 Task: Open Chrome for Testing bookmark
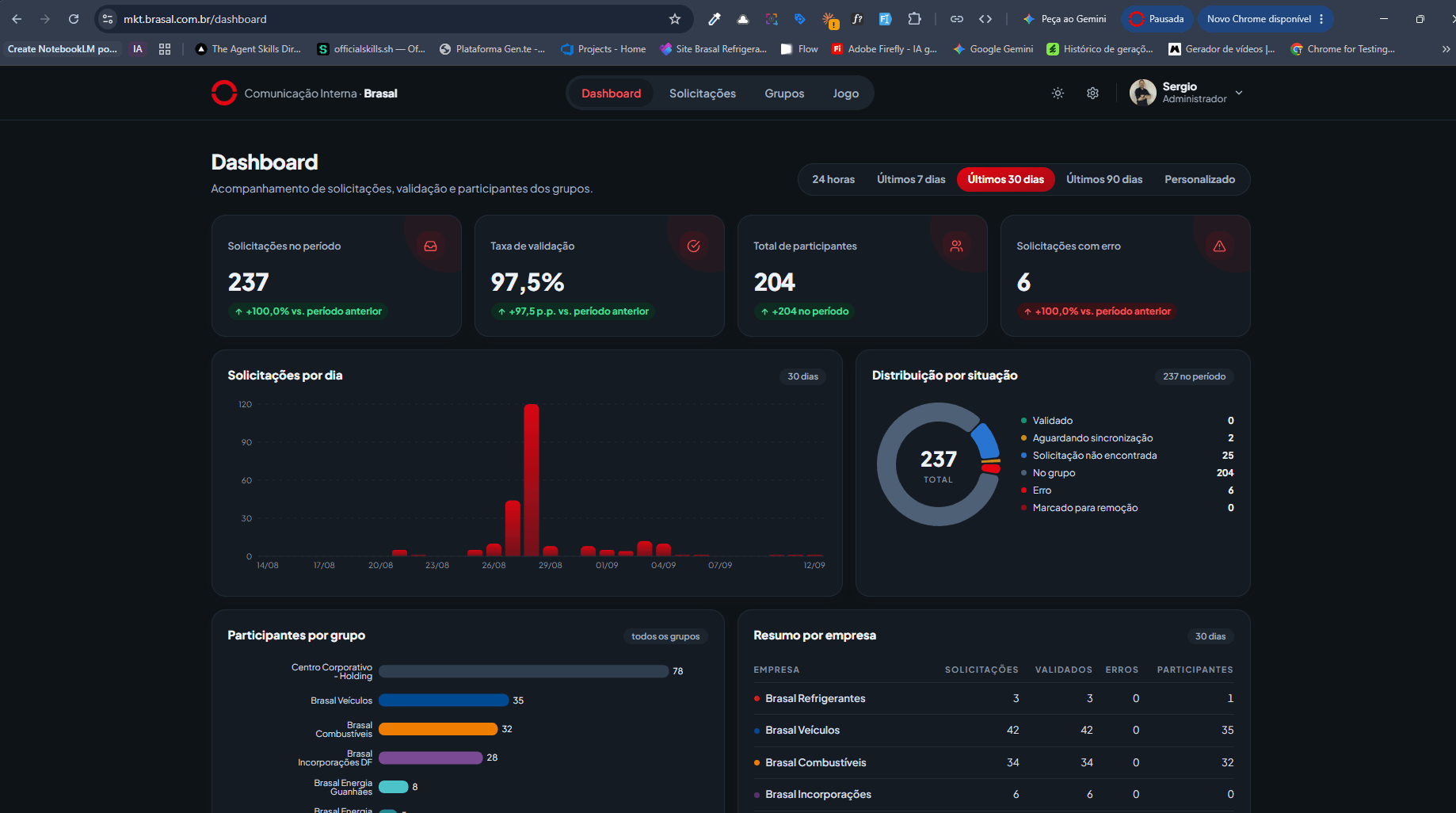tap(1343, 49)
